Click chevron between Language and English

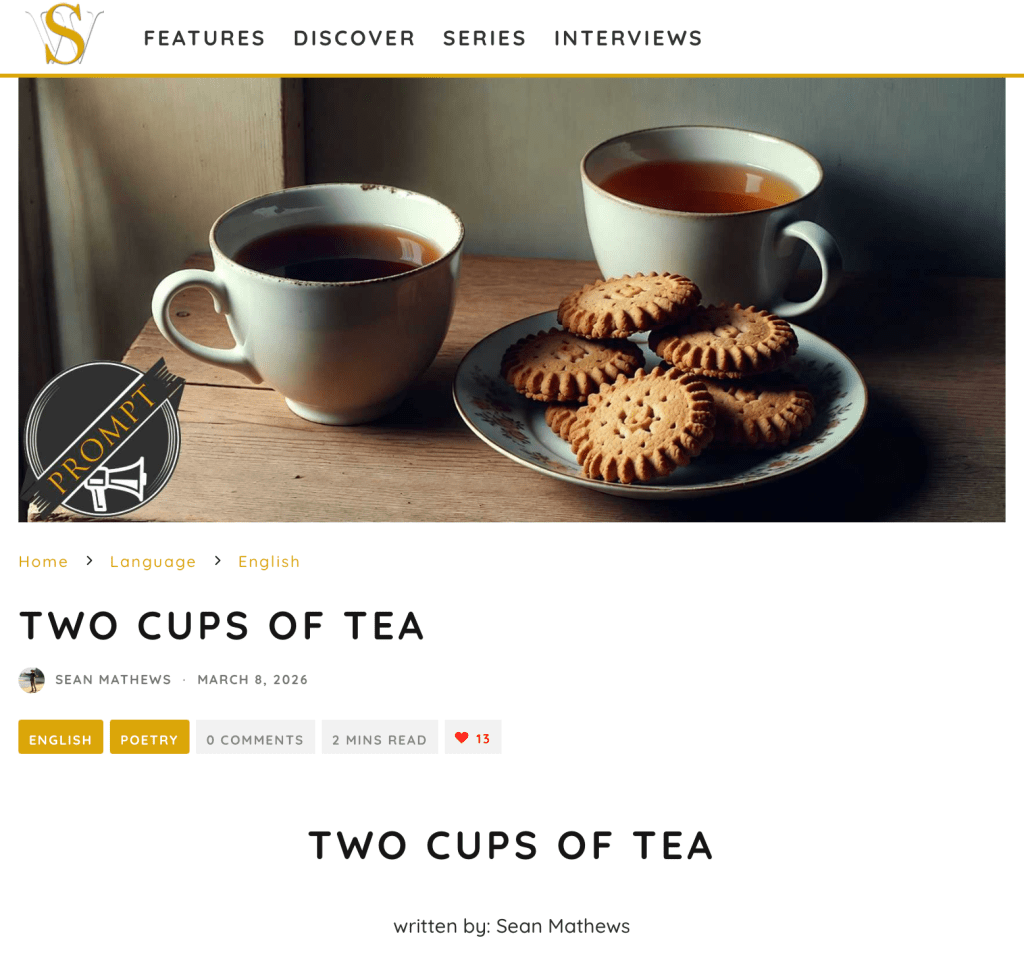217,561
